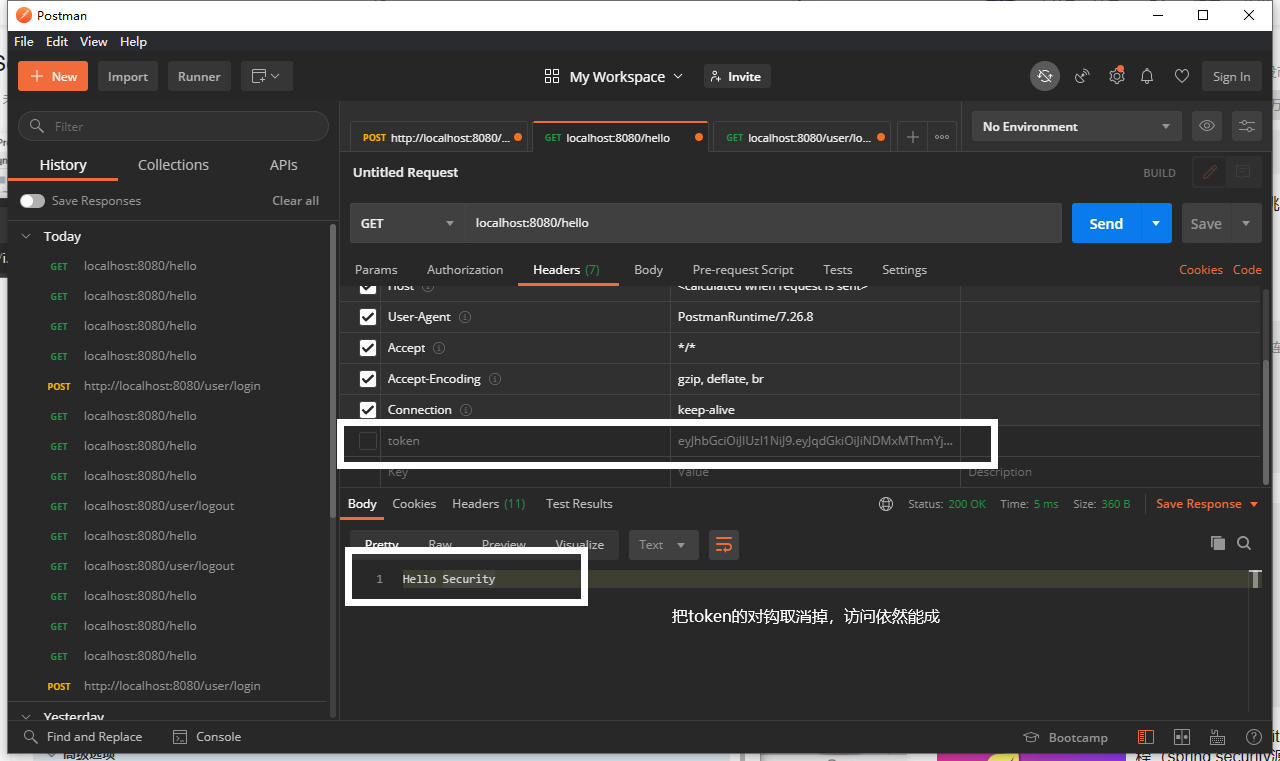The width and height of the screenshot is (1280, 761).
Task: Open Postman settings gear icon
Action: tap(1116, 76)
